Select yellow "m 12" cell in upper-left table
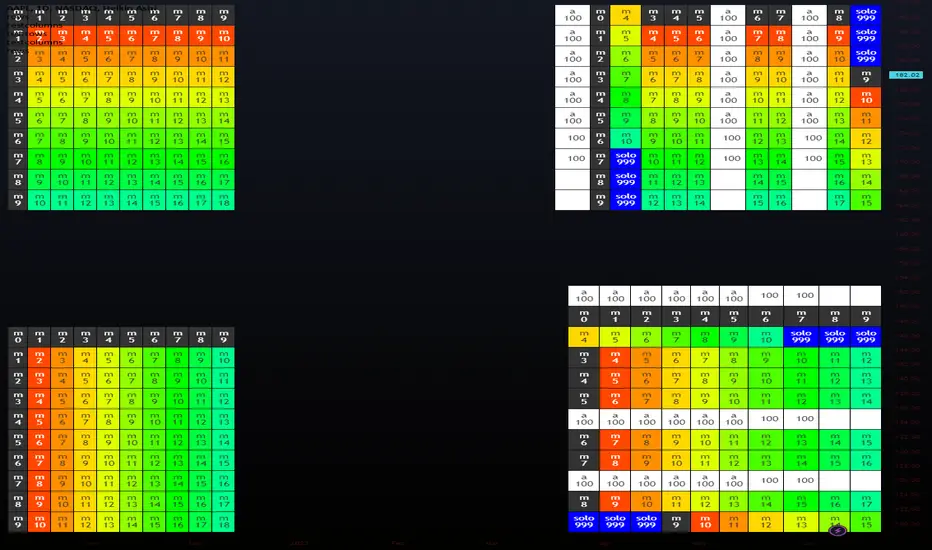The width and height of the screenshot is (932, 550). tap(223, 77)
